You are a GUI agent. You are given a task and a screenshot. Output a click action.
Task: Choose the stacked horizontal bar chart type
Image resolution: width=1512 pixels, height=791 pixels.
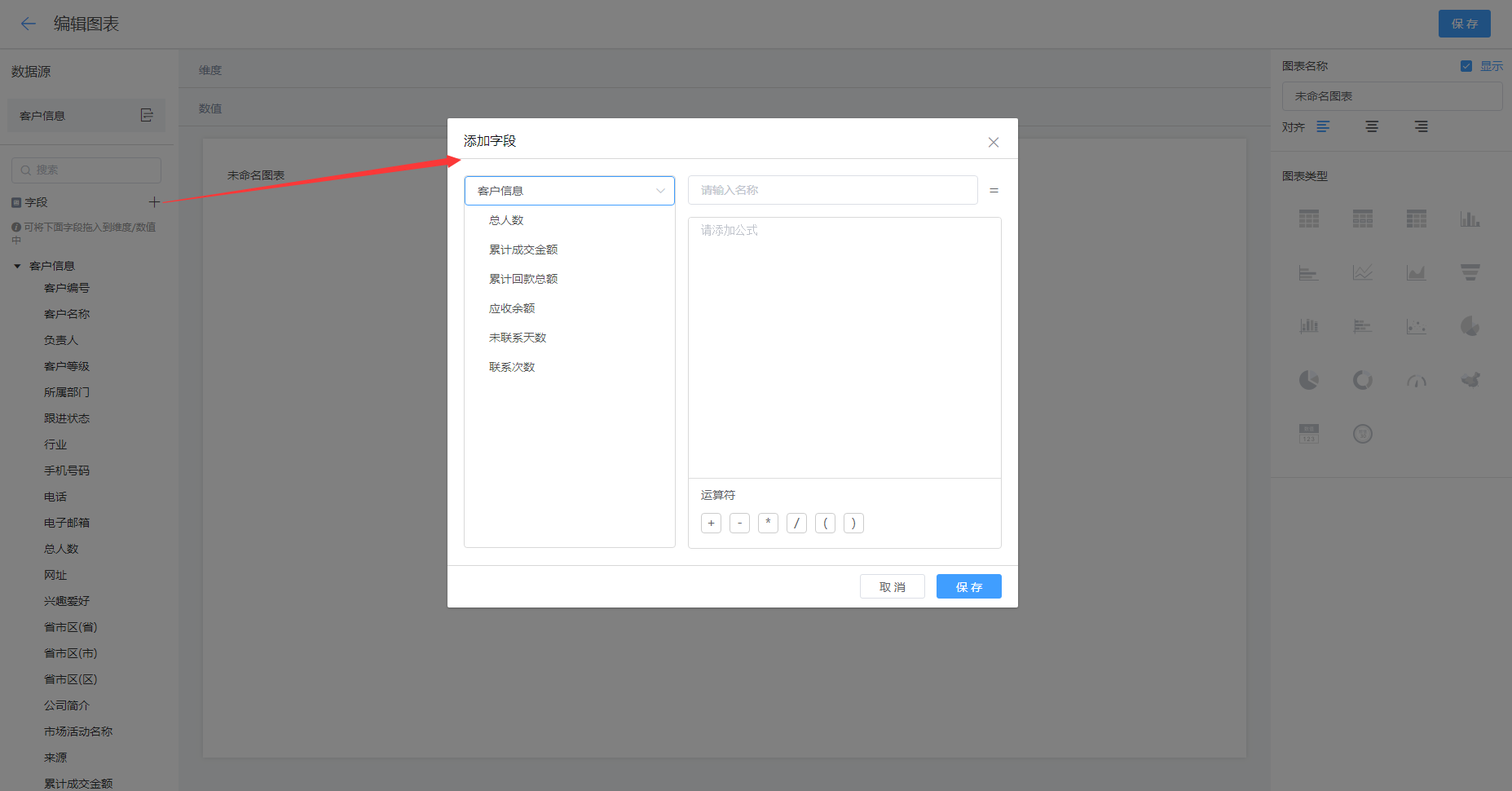click(x=1363, y=326)
